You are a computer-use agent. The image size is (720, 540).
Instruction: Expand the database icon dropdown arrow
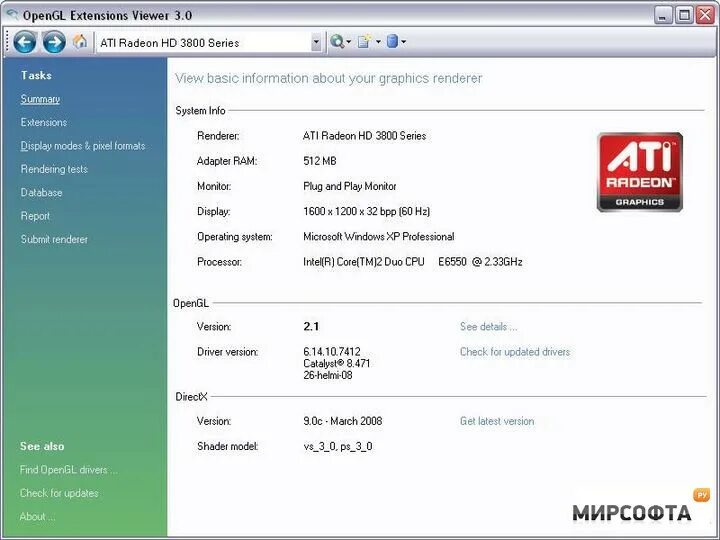[404, 42]
